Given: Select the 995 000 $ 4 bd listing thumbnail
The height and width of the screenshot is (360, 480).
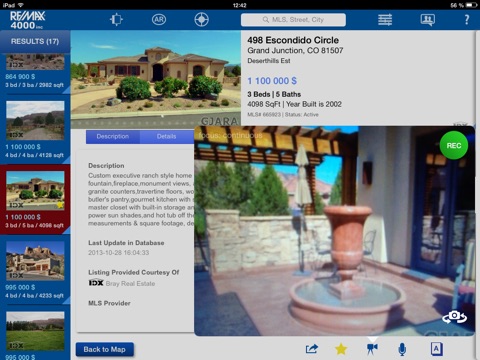Looking at the screenshot, I should [x=35, y=261].
